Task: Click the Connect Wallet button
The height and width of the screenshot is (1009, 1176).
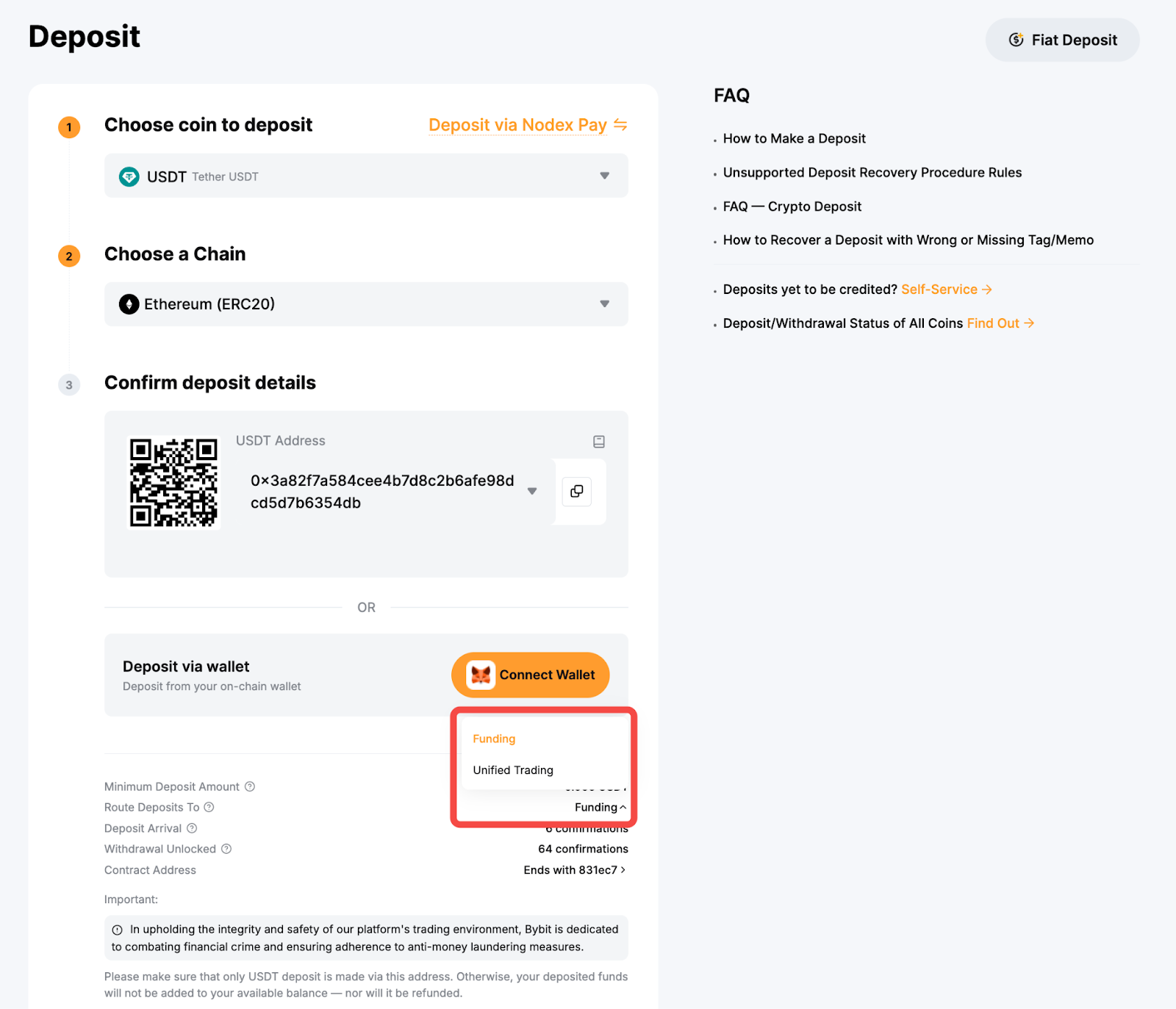Action: (530, 675)
